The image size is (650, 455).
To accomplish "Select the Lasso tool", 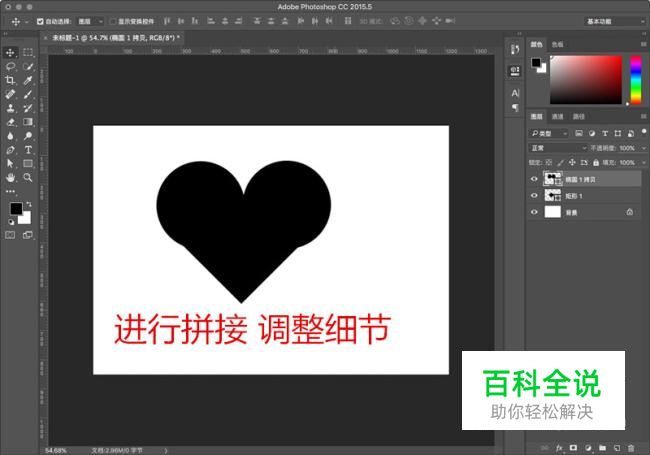I will pos(10,67).
